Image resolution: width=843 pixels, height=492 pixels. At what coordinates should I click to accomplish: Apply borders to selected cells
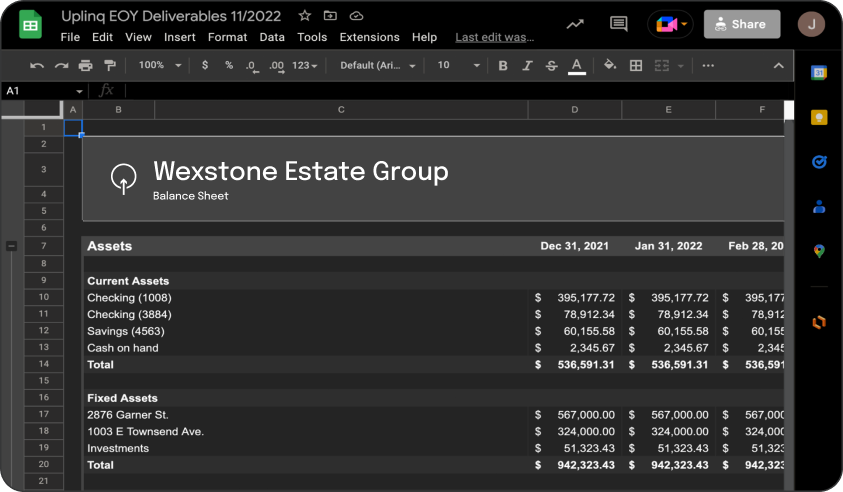tap(636, 66)
